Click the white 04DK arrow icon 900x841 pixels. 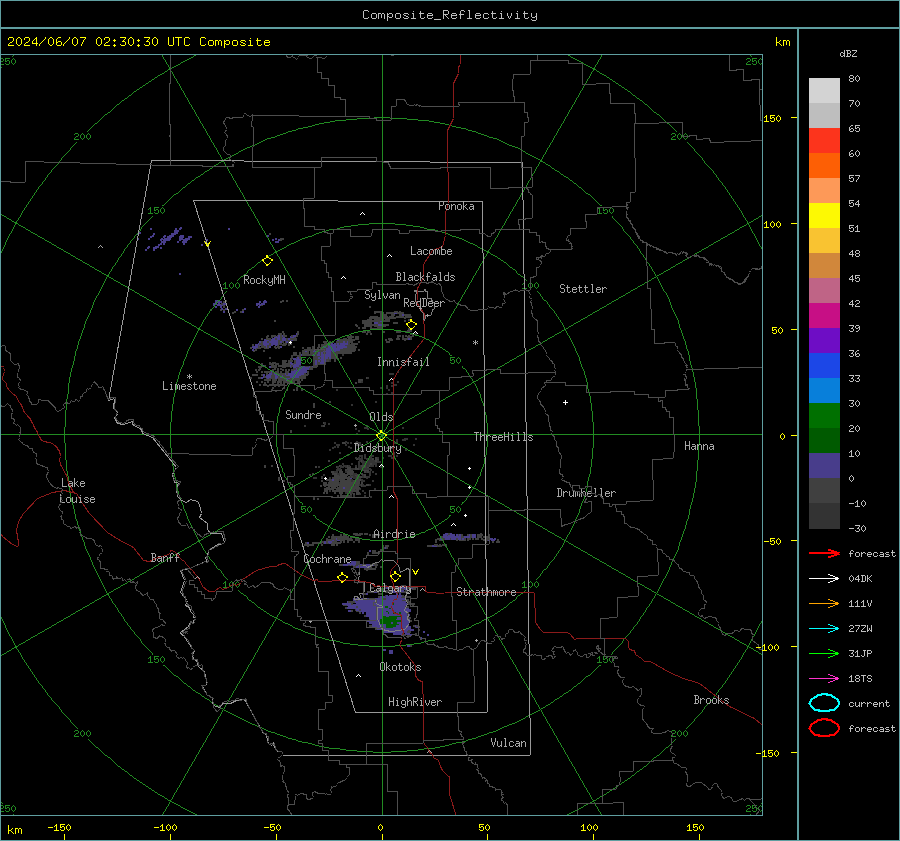coord(824,578)
